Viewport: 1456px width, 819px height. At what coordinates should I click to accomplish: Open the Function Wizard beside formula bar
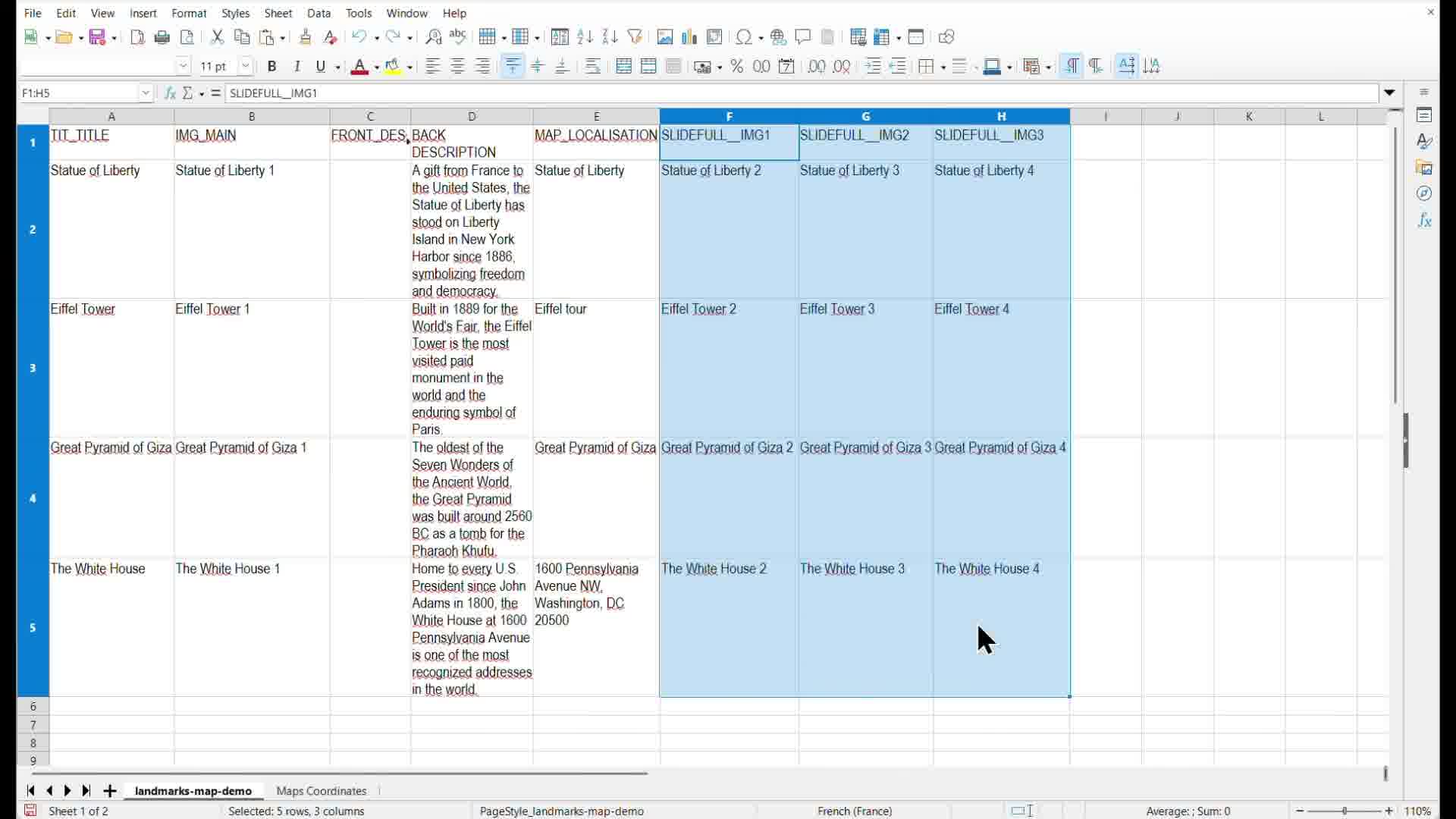point(170,93)
